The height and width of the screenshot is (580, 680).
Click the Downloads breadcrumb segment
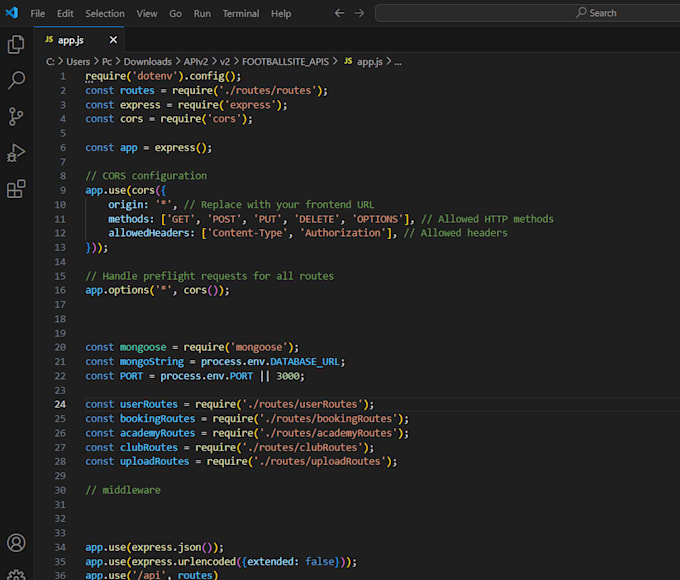click(x=147, y=62)
